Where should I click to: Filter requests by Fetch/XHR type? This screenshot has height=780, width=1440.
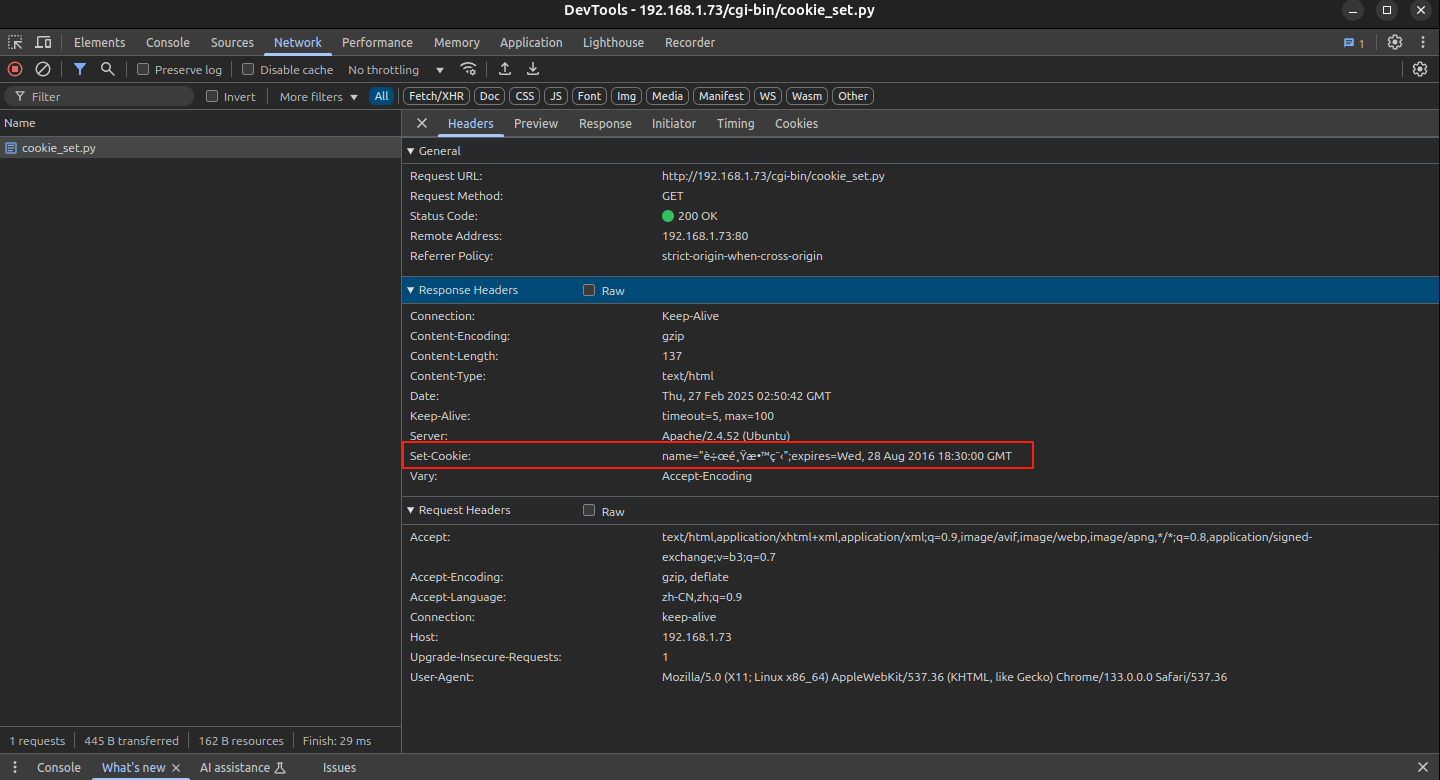click(436, 96)
